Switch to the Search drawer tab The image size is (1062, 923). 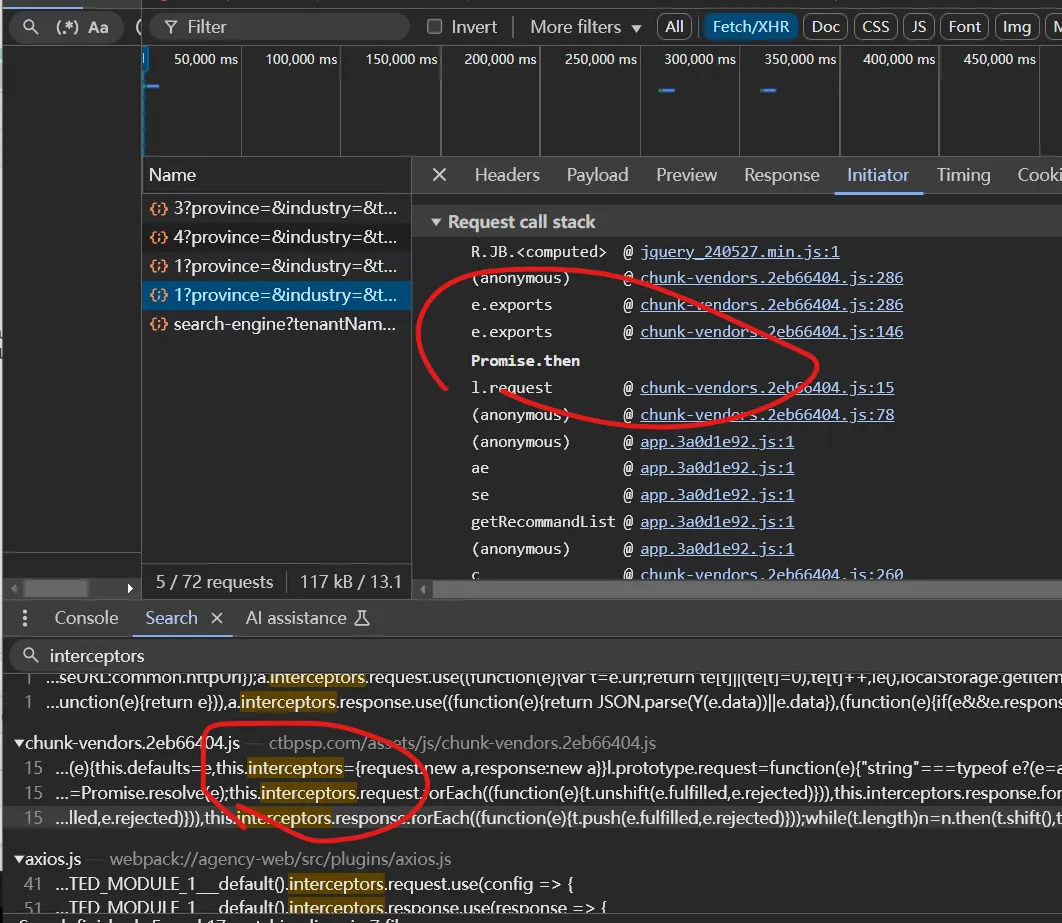tap(171, 618)
